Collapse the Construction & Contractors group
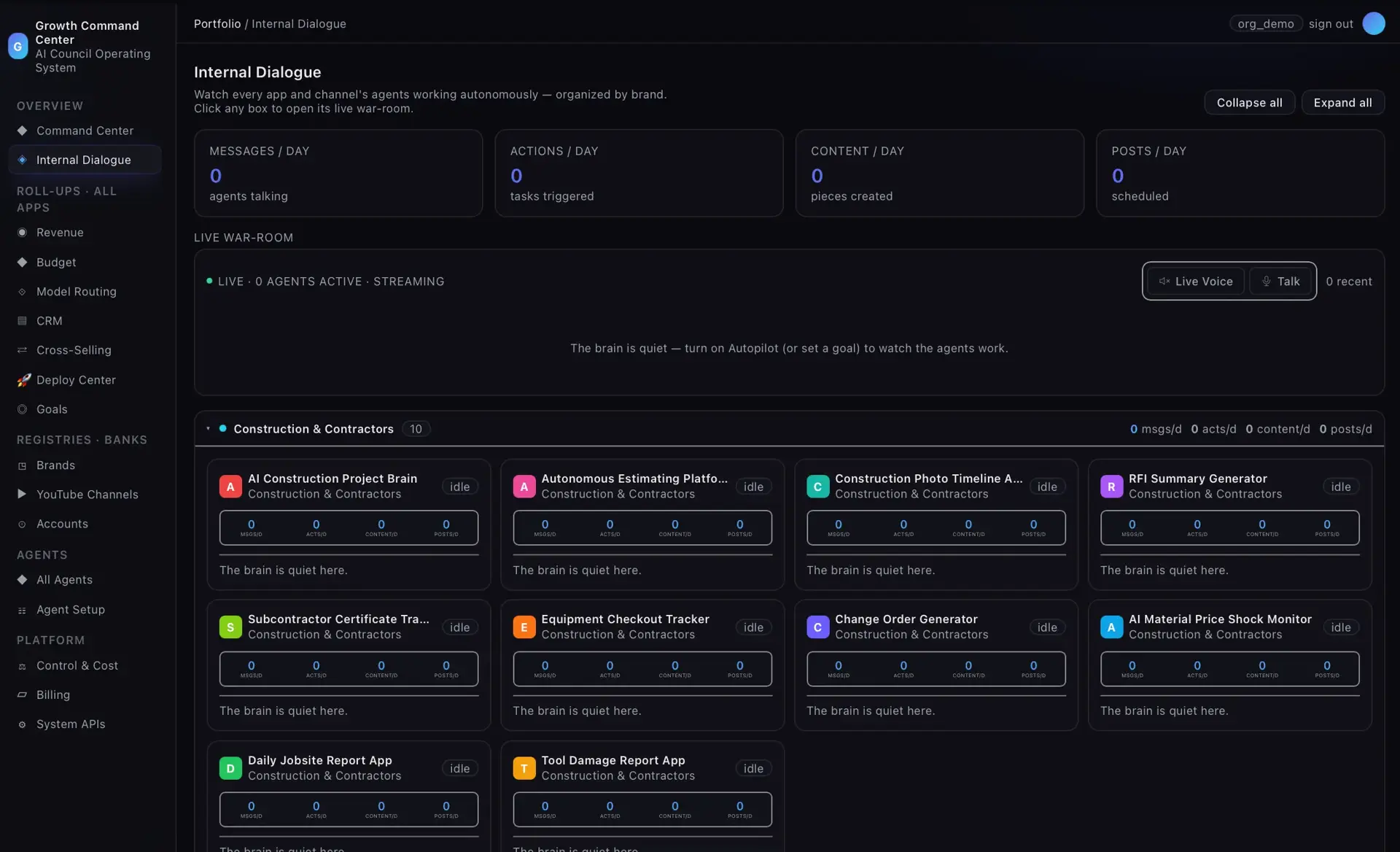Viewport: 1400px width, 852px height. click(x=208, y=429)
